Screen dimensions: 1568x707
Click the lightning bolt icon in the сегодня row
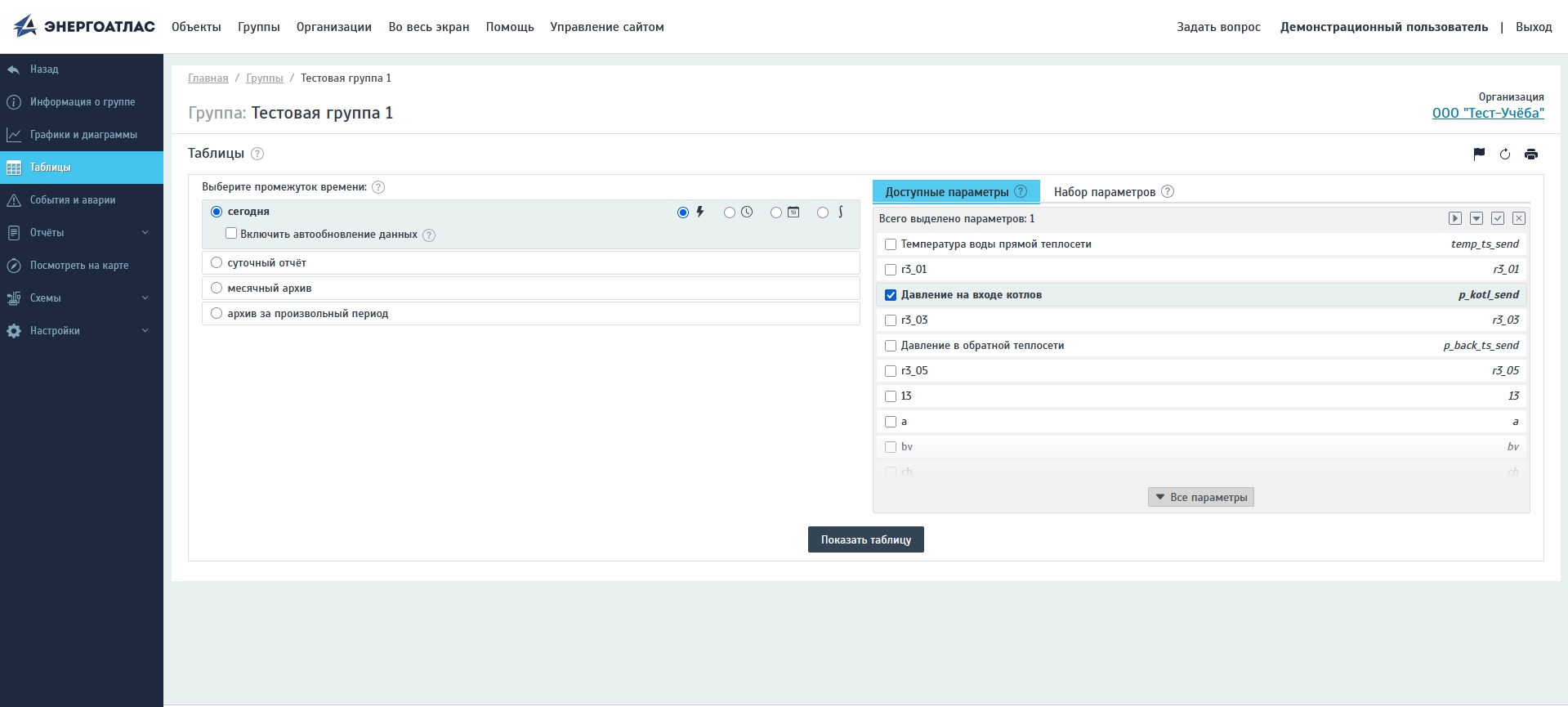click(700, 212)
